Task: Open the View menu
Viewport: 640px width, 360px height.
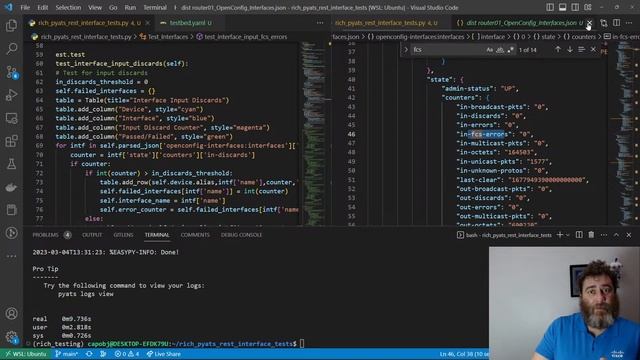Action: click(95, 7)
